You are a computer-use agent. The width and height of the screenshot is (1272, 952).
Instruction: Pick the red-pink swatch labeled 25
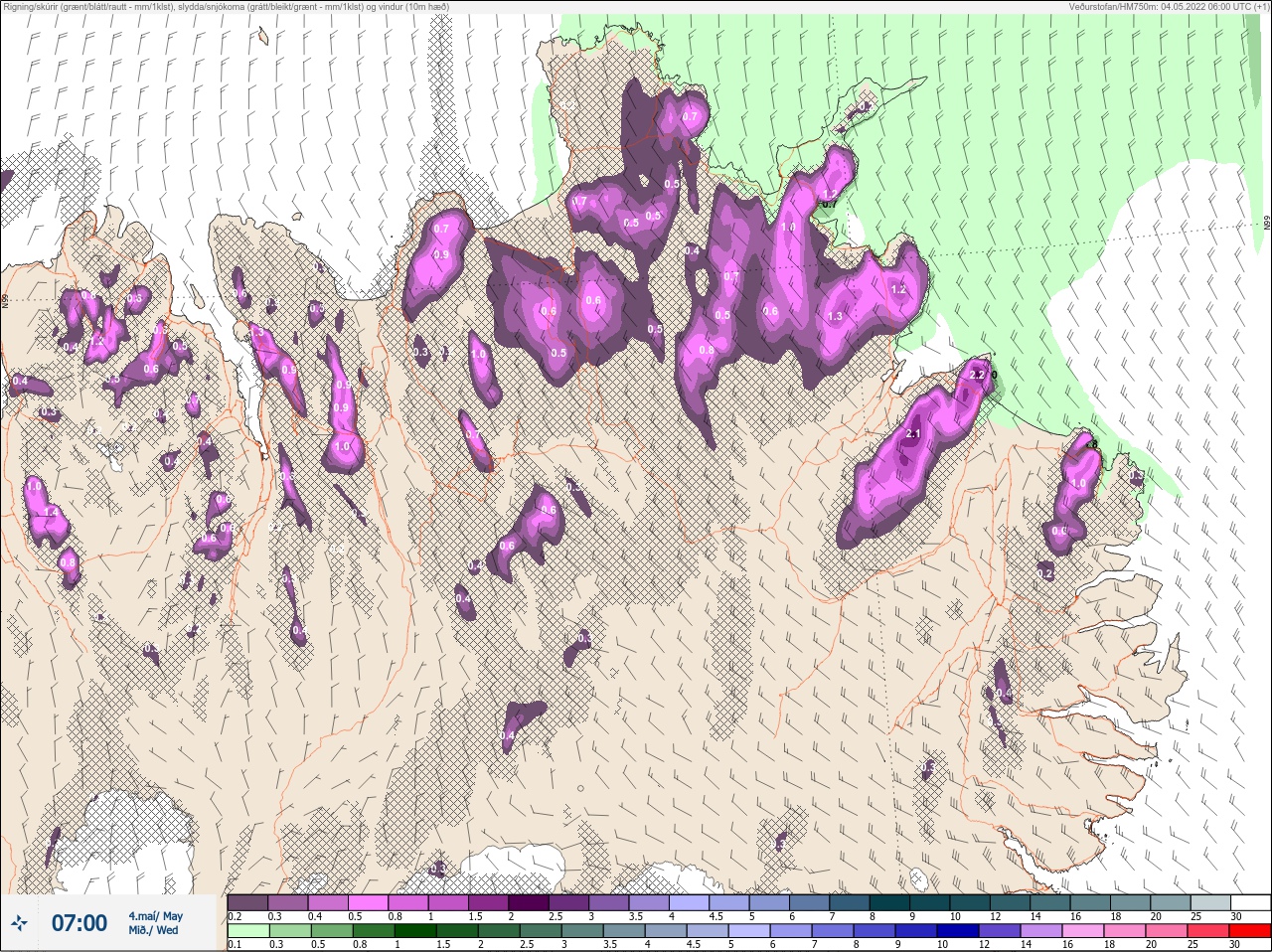coord(1209,932)
